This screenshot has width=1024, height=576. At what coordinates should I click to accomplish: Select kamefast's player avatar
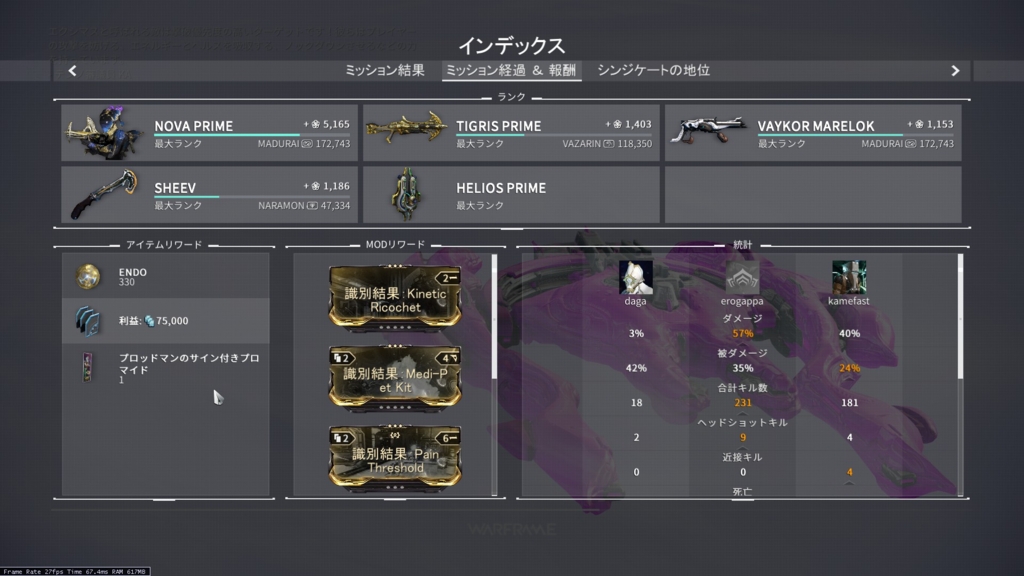tap(849, 278)
